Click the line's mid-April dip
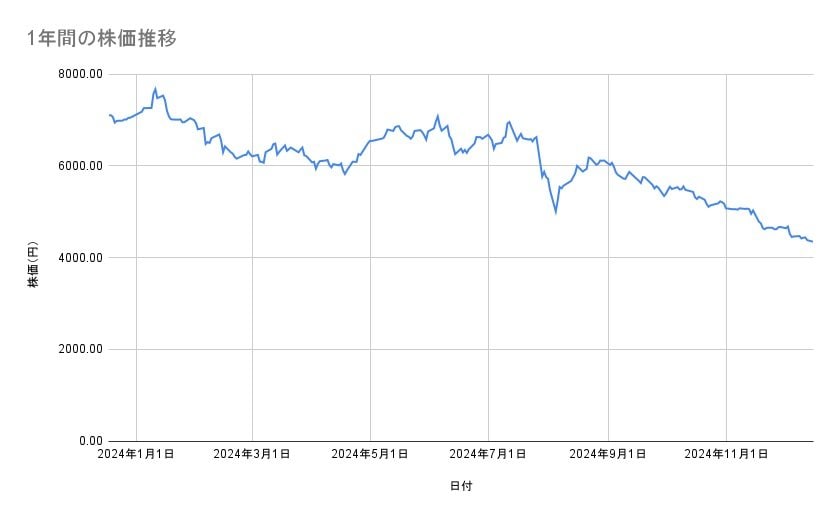 [345, 174]
